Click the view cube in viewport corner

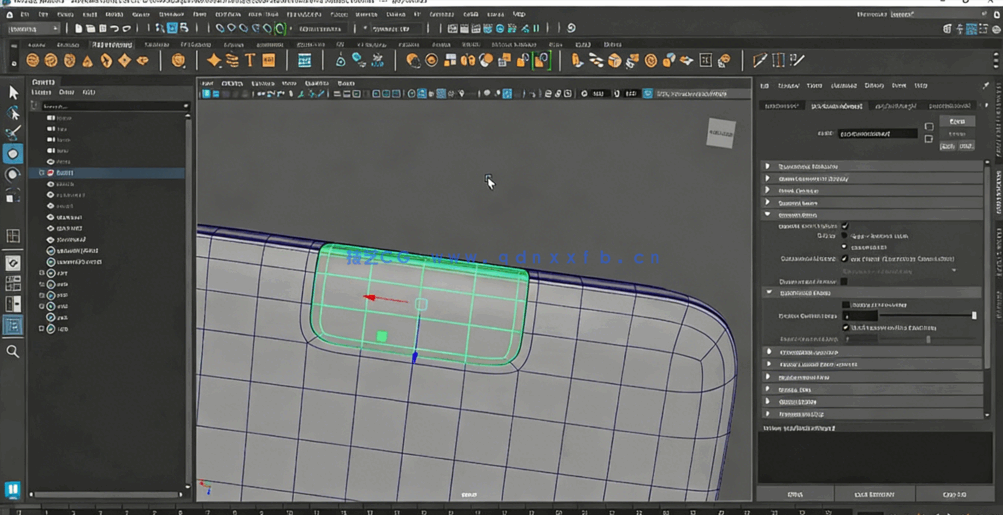(x=720, y=133)
